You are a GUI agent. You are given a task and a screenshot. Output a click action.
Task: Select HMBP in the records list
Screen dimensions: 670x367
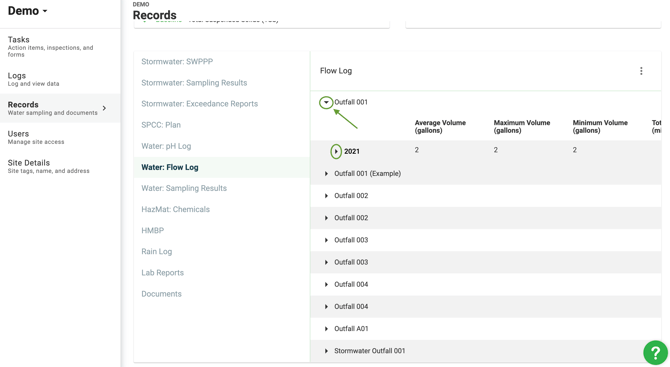click(153, 231)
